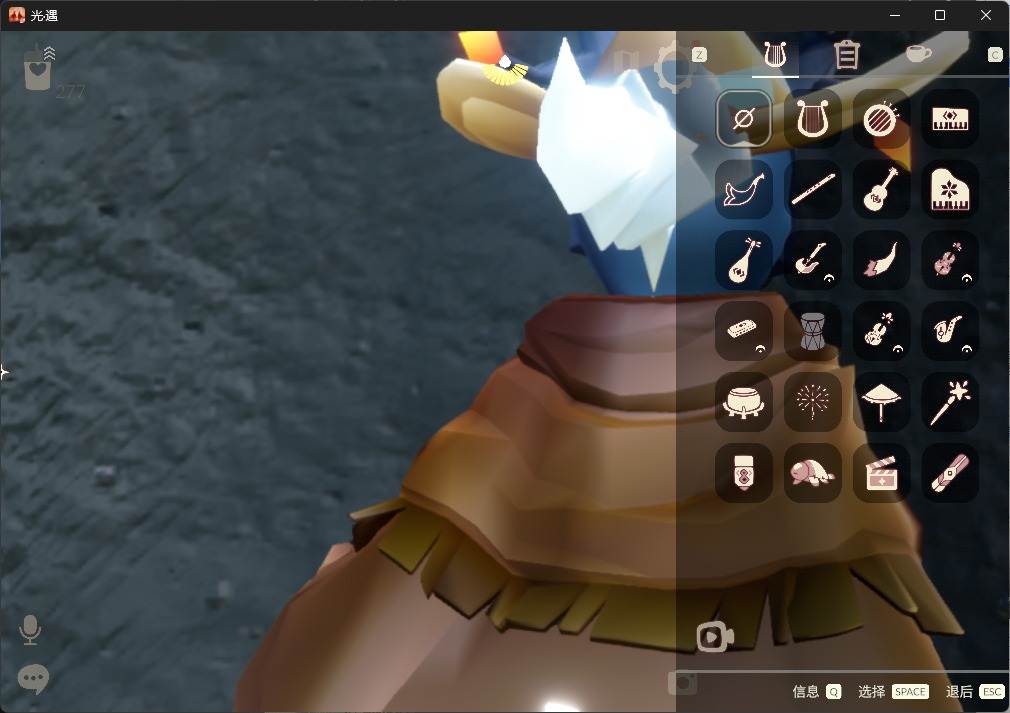The width and height of the screenshot is (1010, 713).
Task: Click the 退后 ESC back button
Action: click(x=975, y=692)
